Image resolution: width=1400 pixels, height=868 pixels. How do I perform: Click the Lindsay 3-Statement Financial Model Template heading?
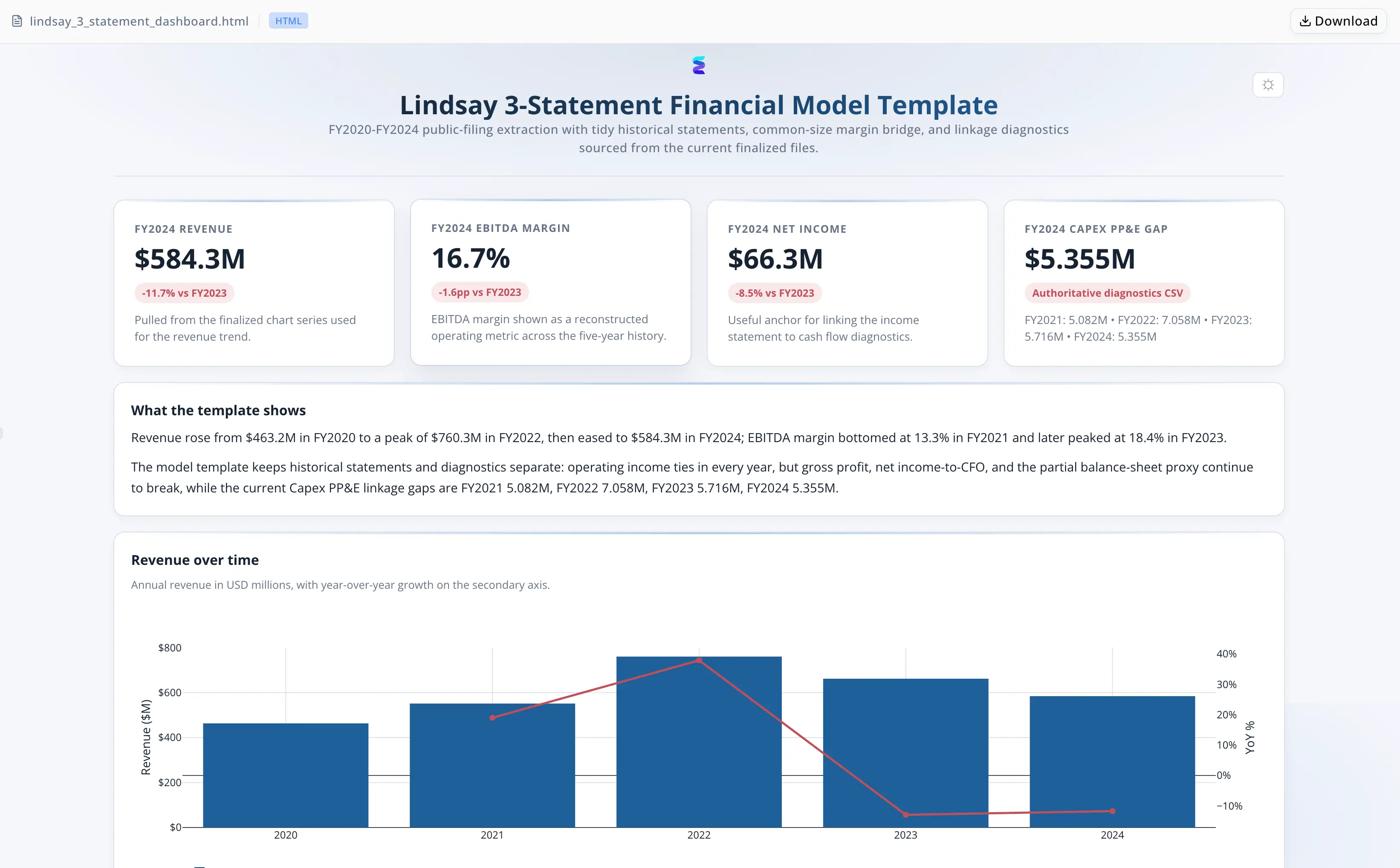tap(699, 105)
